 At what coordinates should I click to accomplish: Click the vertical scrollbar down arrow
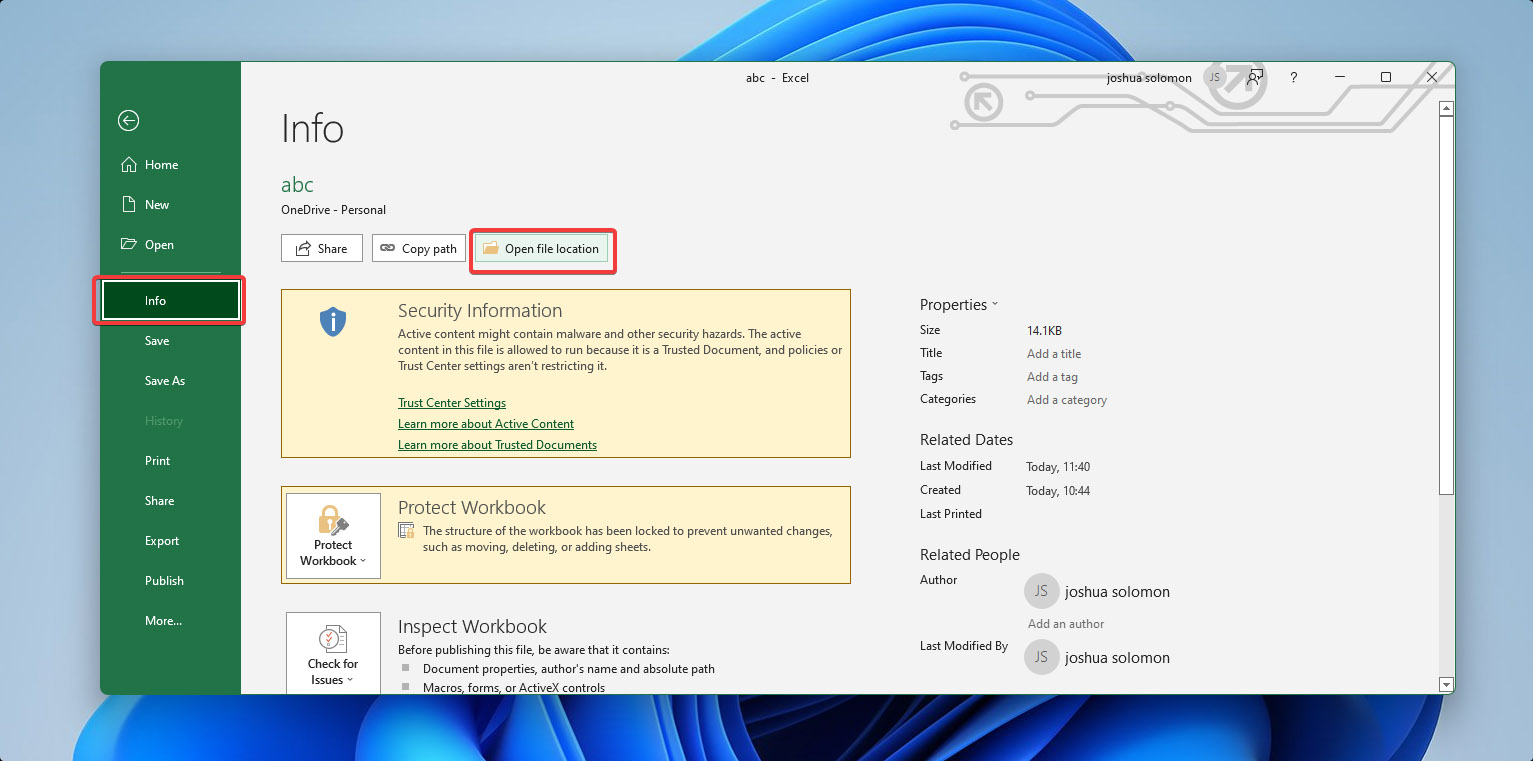[x=1446, y=684]
